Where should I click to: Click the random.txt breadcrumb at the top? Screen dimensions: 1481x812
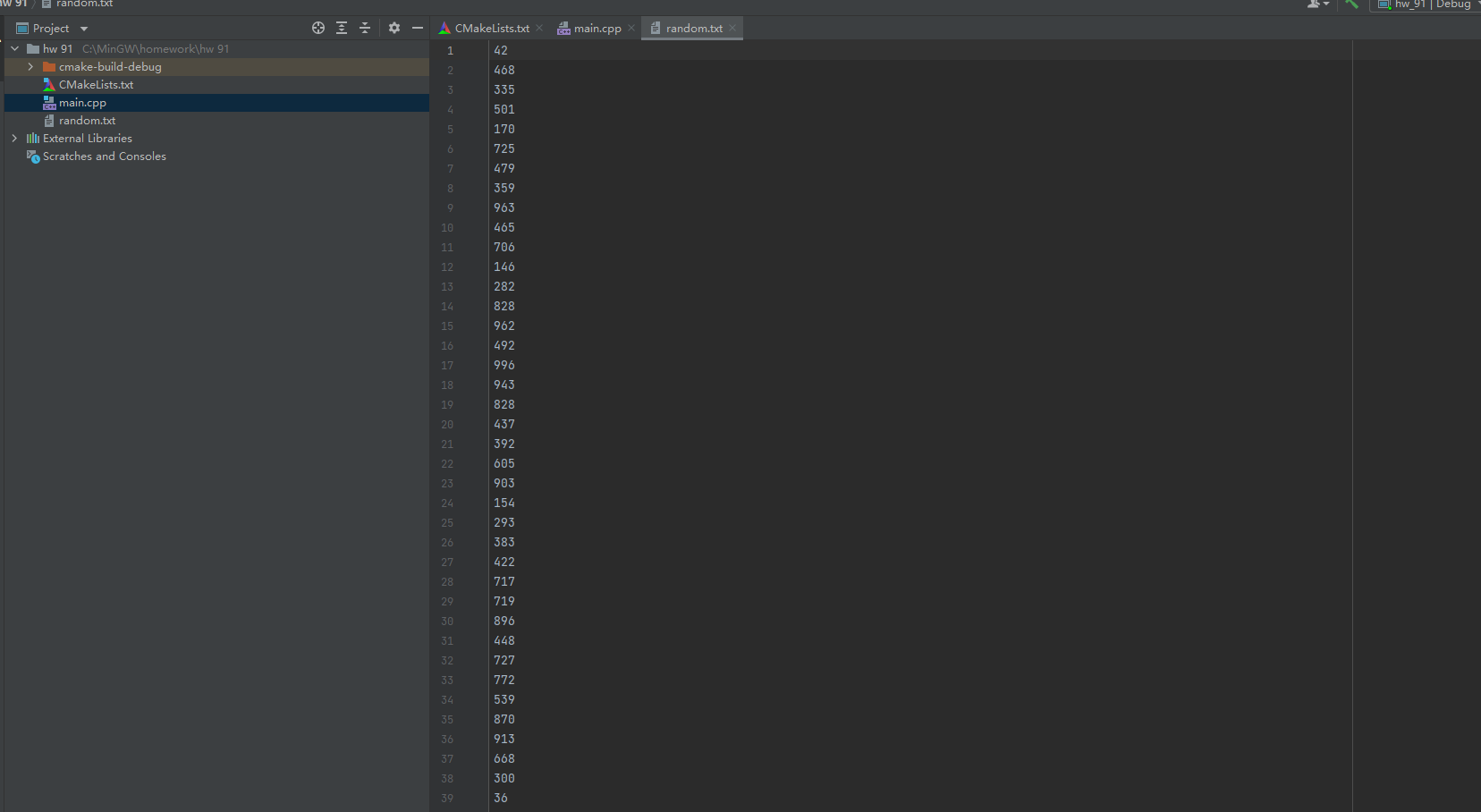(x=82, y=4)
